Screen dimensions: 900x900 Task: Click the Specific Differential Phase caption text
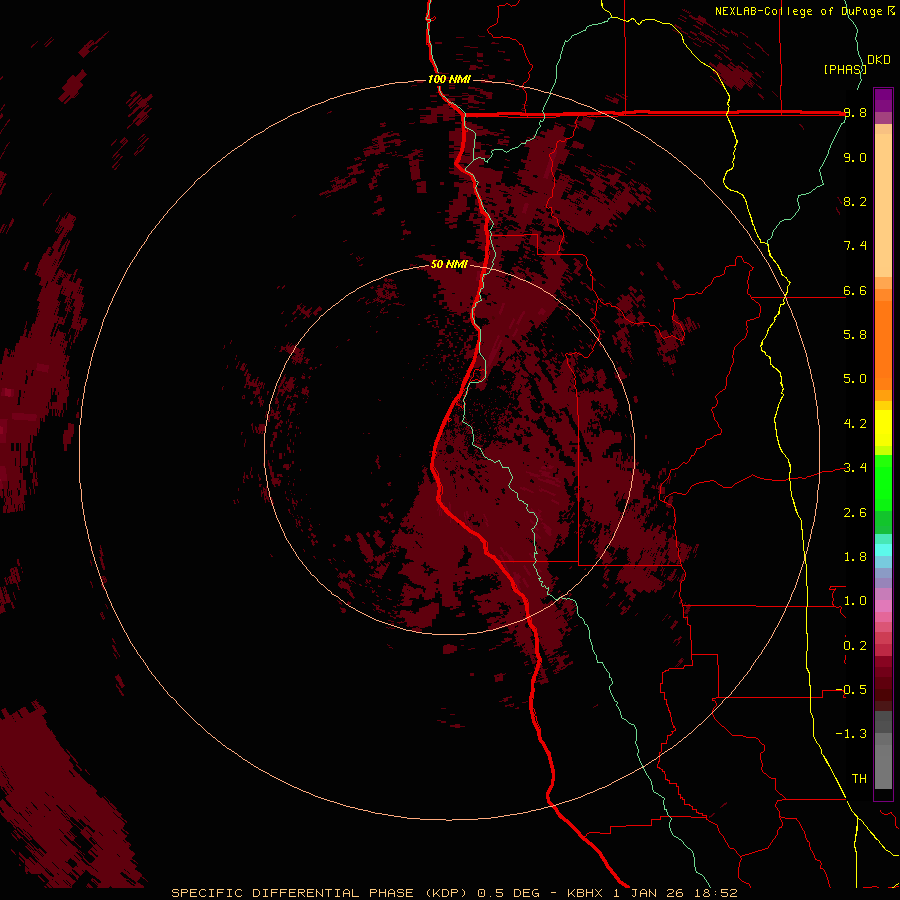454,893
